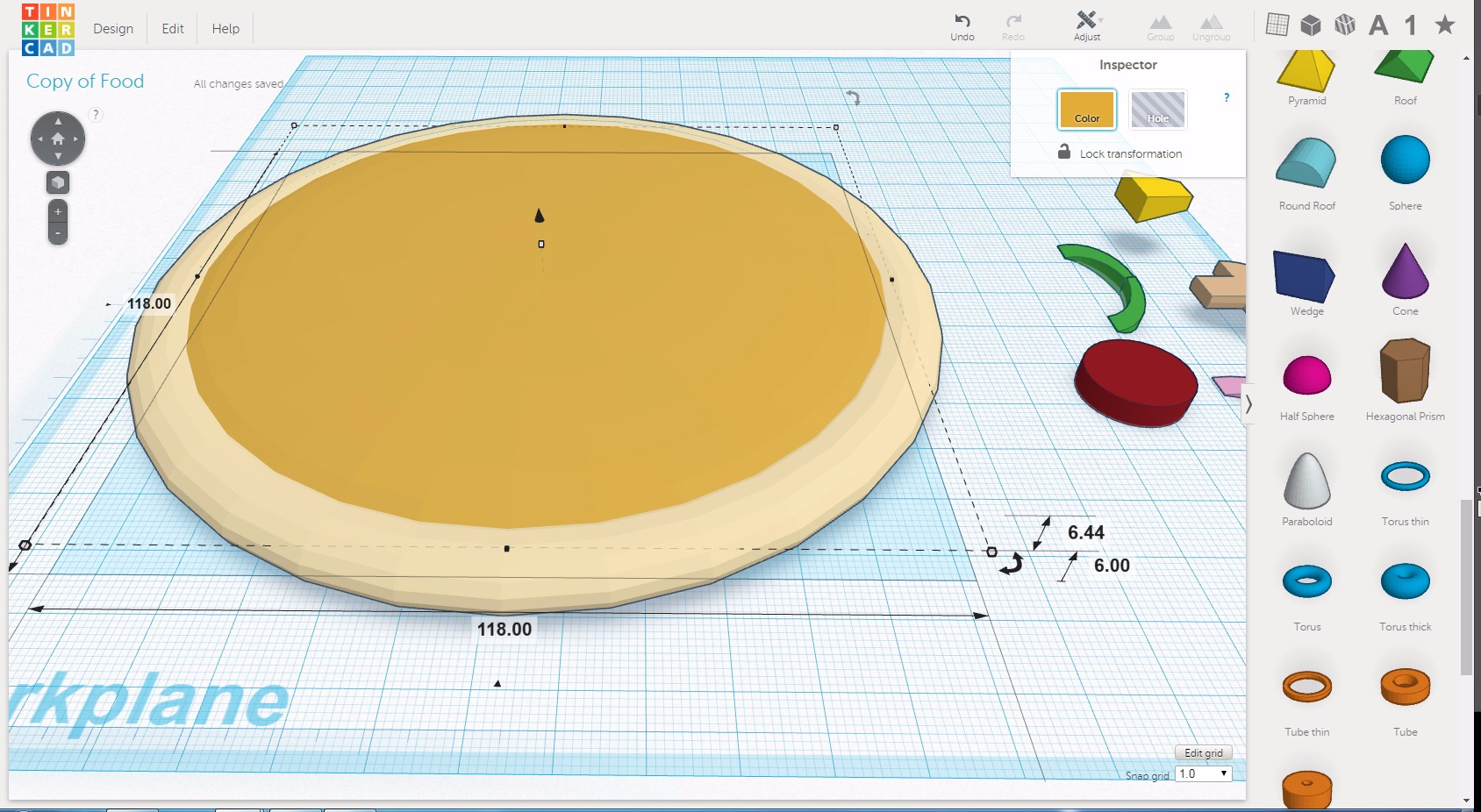The height and width of the screenshot is (812, 1481).
Task: Open the Edit menu
Action: (x=173, y=29)
